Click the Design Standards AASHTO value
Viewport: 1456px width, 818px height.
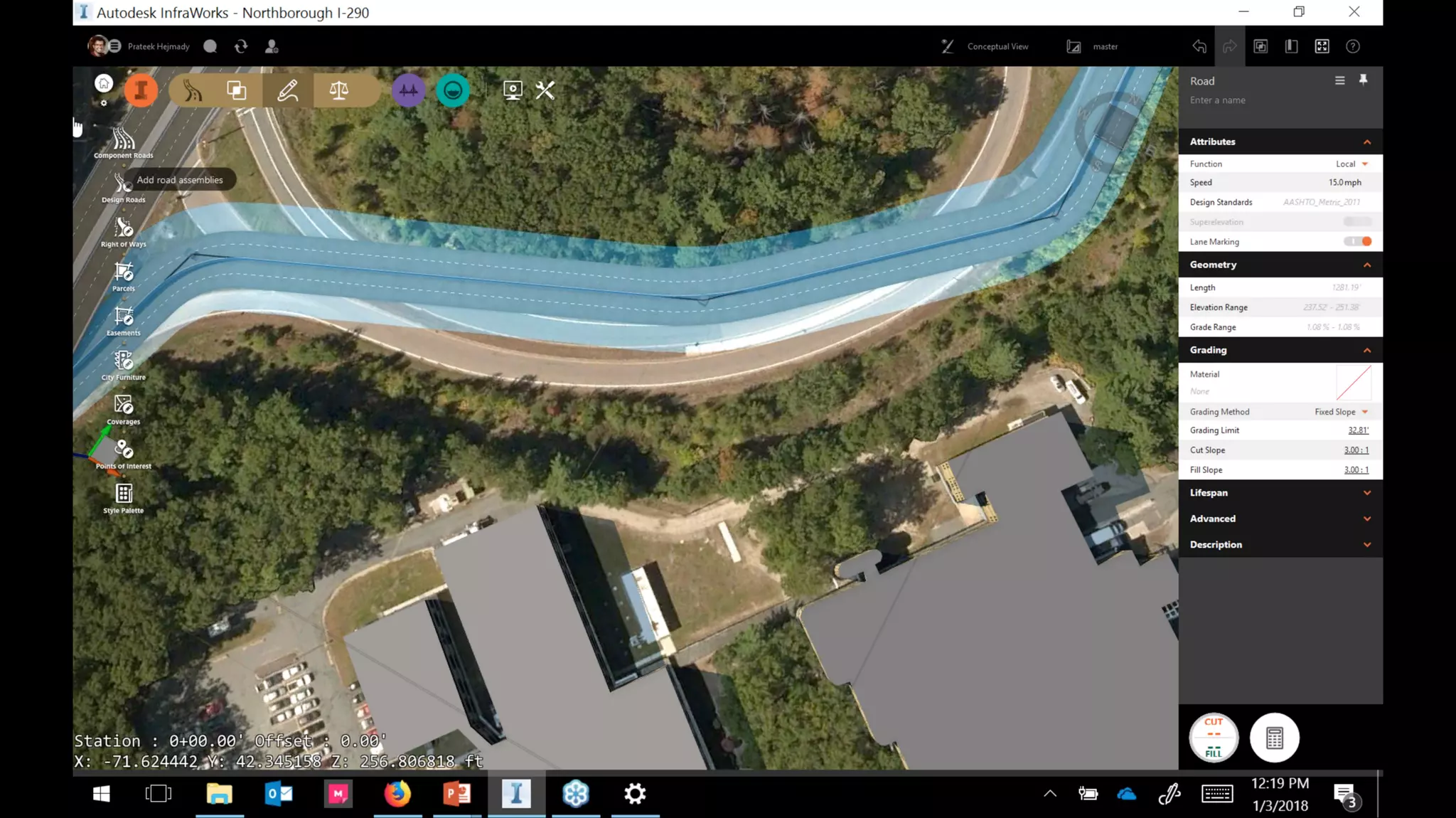click(1321, 202)
